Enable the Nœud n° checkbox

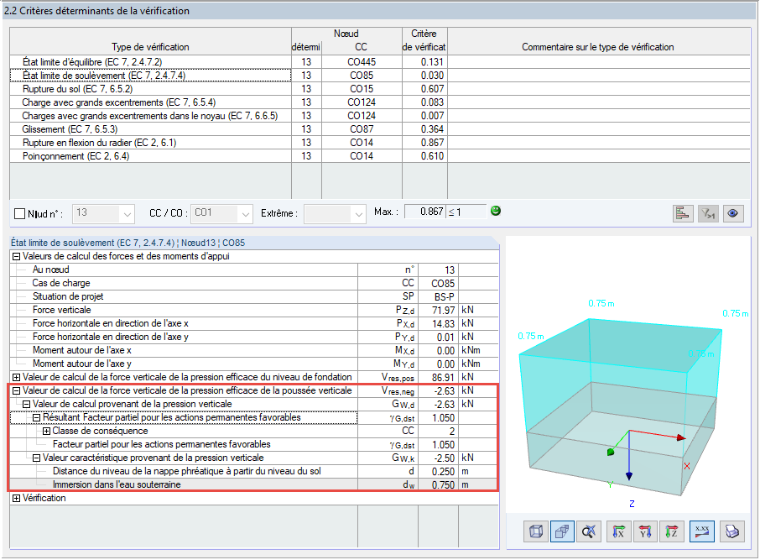click(x=19, y=214)
